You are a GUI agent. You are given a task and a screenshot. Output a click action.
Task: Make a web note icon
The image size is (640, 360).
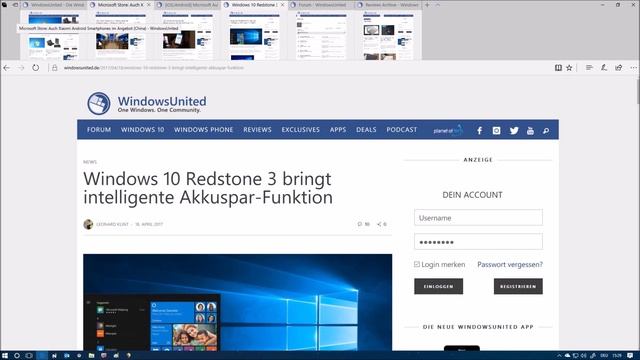pos(604,68)
